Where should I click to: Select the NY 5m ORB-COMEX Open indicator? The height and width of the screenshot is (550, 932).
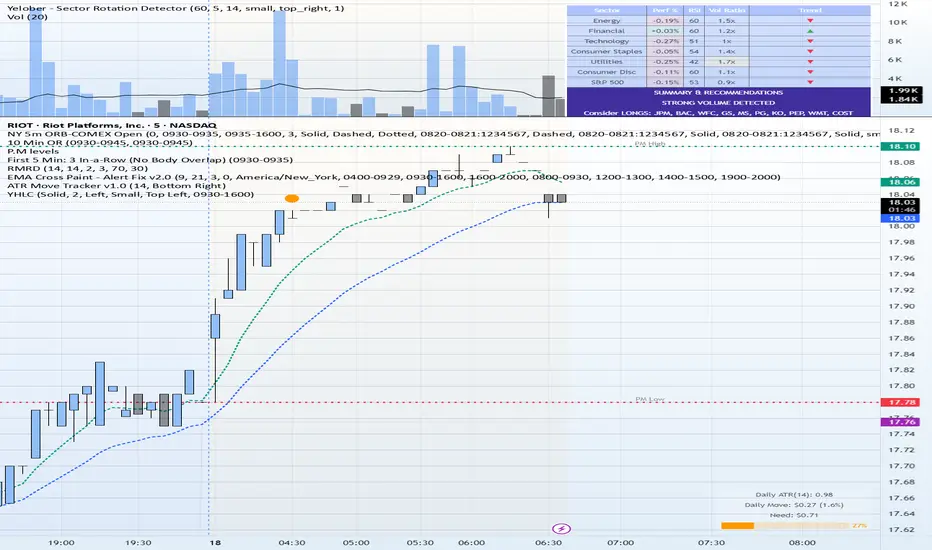tap(443, 134)
